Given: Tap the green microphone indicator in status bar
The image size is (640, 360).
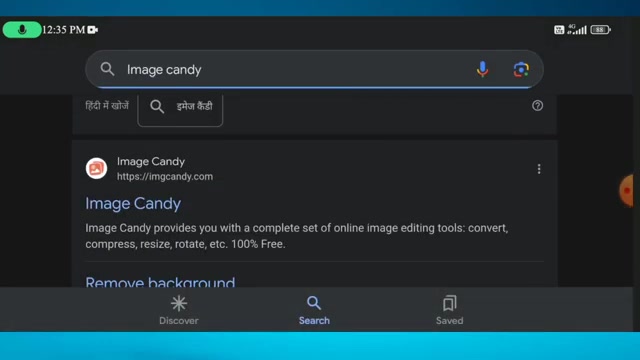Looking at the screenshot, I should 22,30.
